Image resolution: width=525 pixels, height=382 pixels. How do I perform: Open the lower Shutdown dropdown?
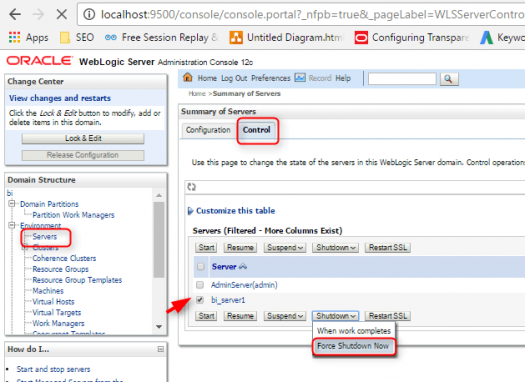click(335, 316)
